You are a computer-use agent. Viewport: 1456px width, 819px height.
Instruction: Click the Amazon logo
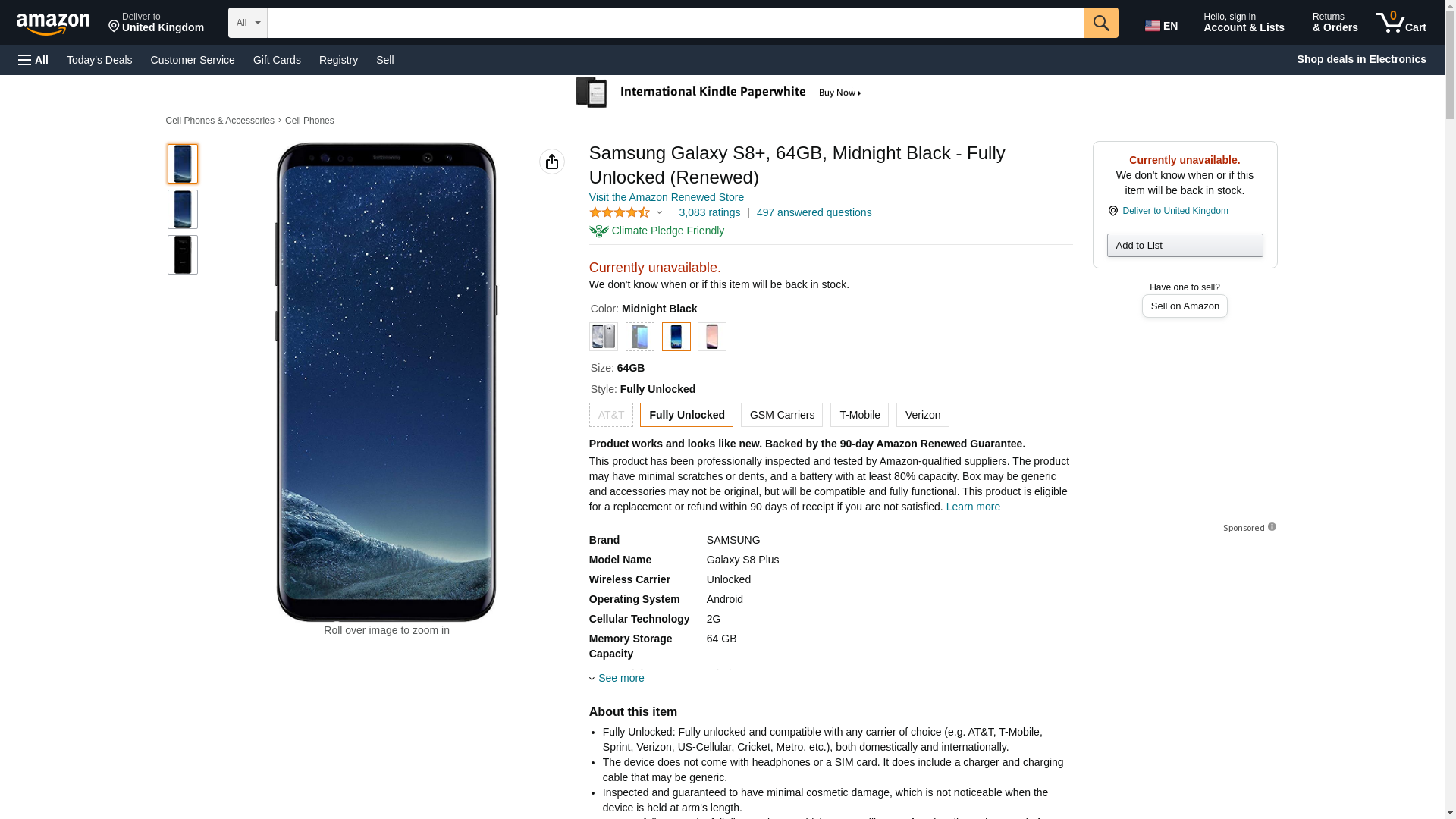(x=53, y=24)
